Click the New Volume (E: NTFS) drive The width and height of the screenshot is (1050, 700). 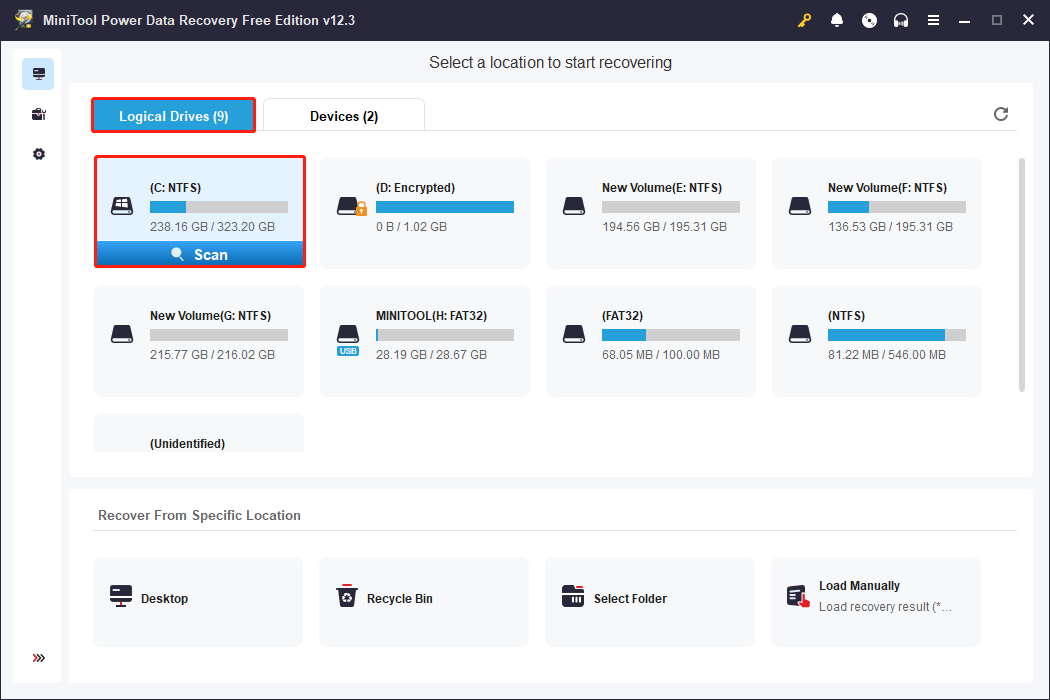tap(651, 212)
